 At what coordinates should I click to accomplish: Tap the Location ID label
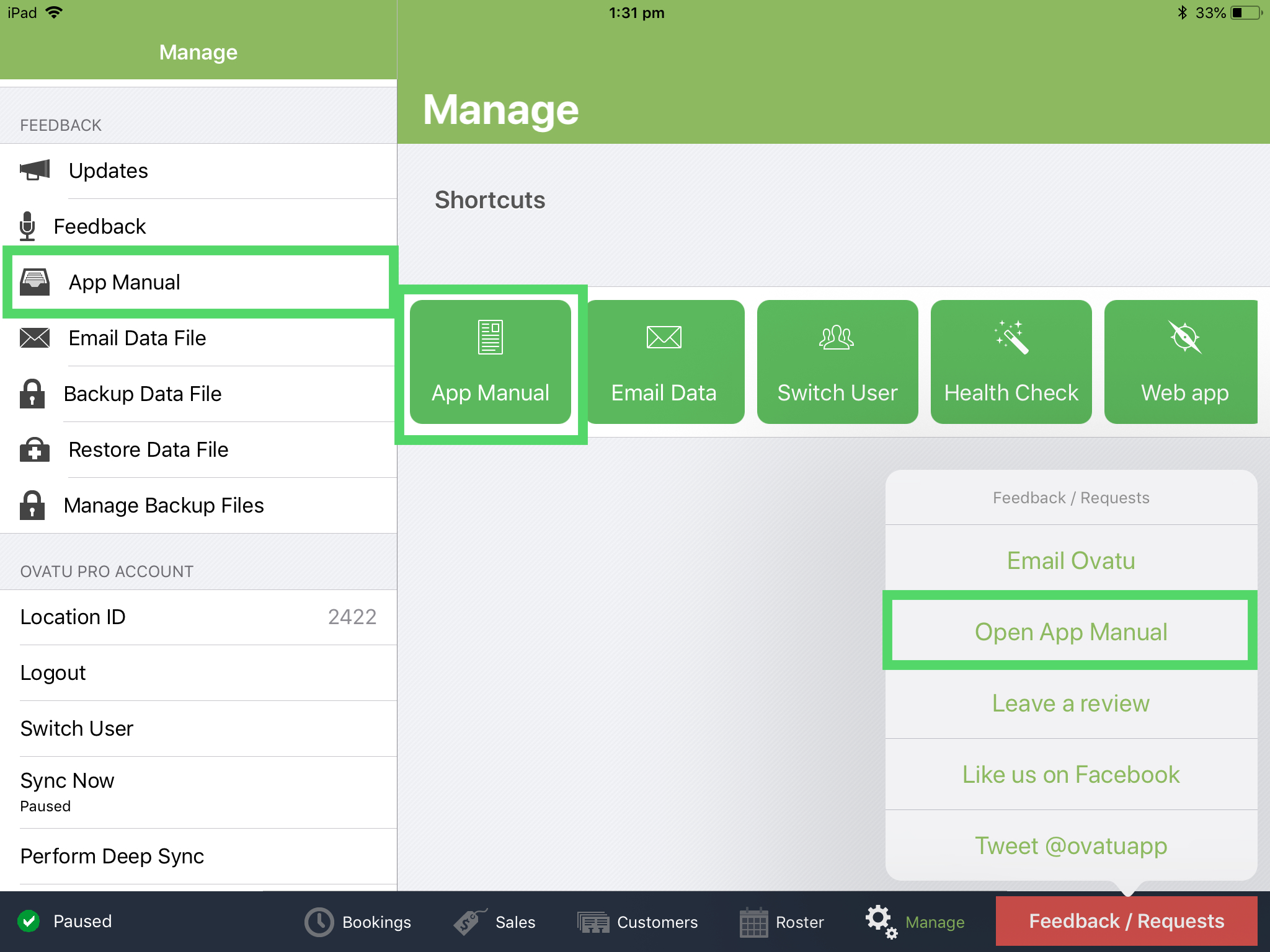73,617
